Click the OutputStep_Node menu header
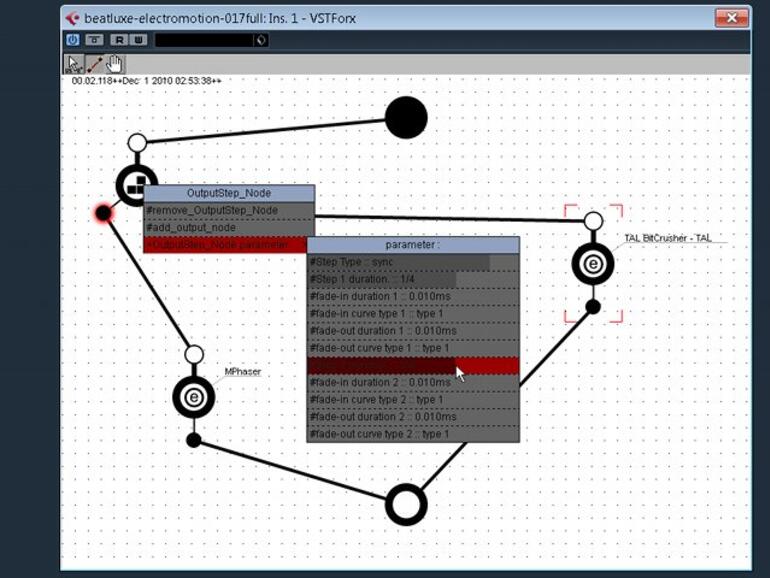770x578 pixels. pyautogui.click(x=229, y=193)
